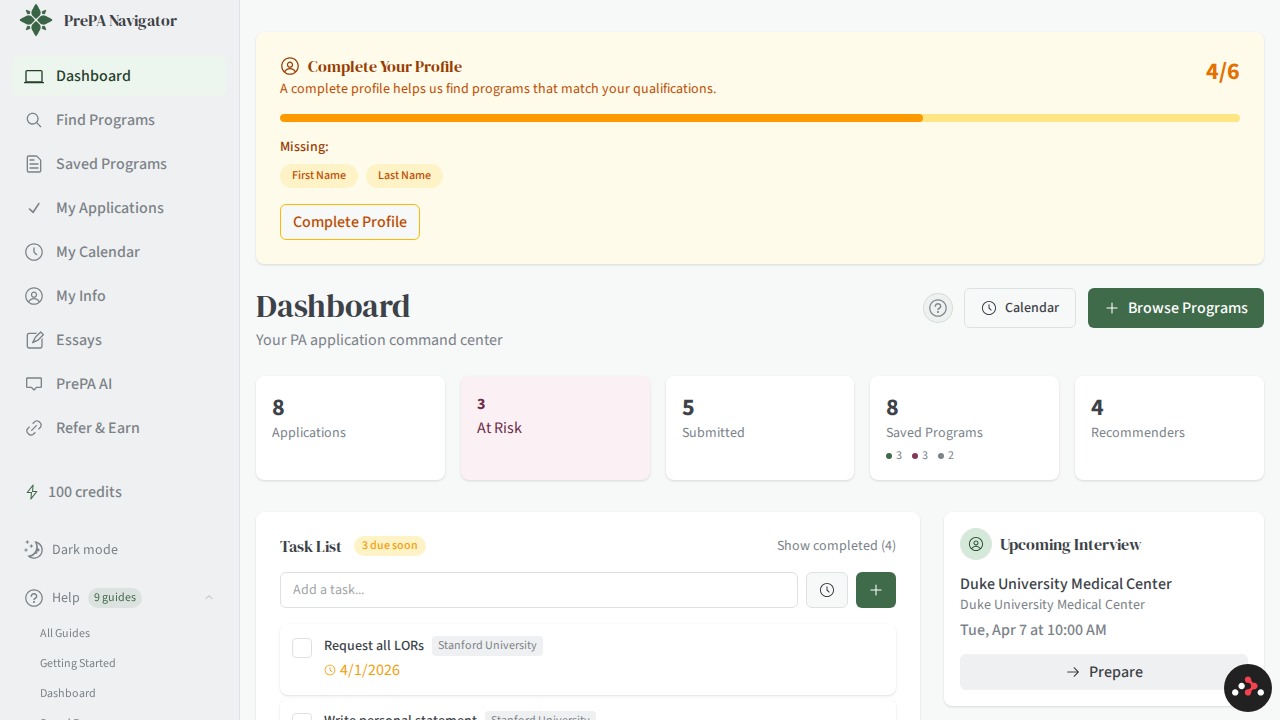Click the Help question mark icon in the sidebar

click(34, 598)
